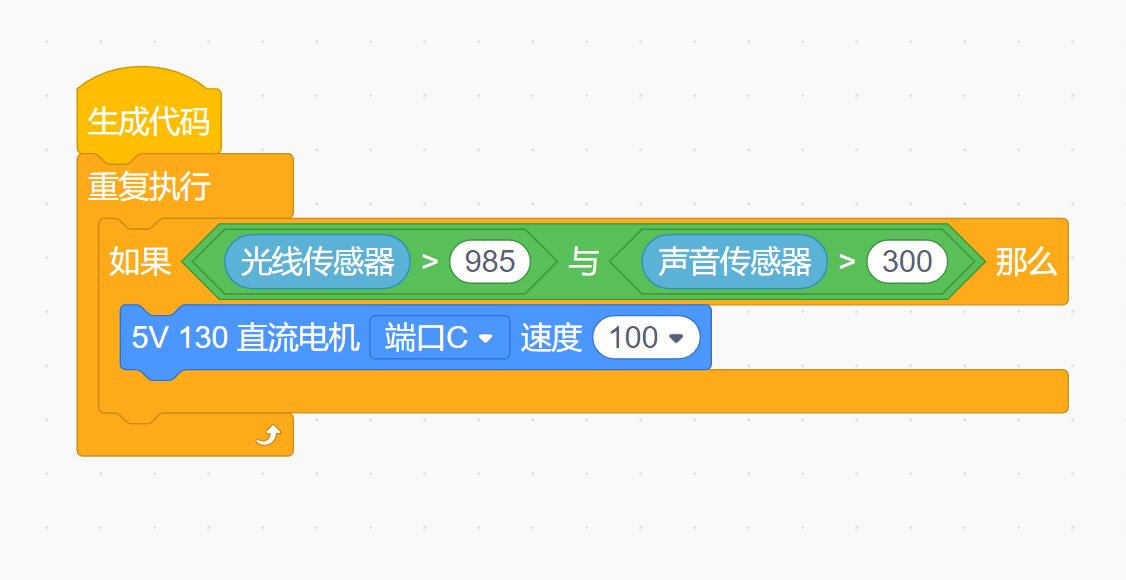Click the 生成代码 hat block
This screenshot has height=580, width=1126.
149,120
